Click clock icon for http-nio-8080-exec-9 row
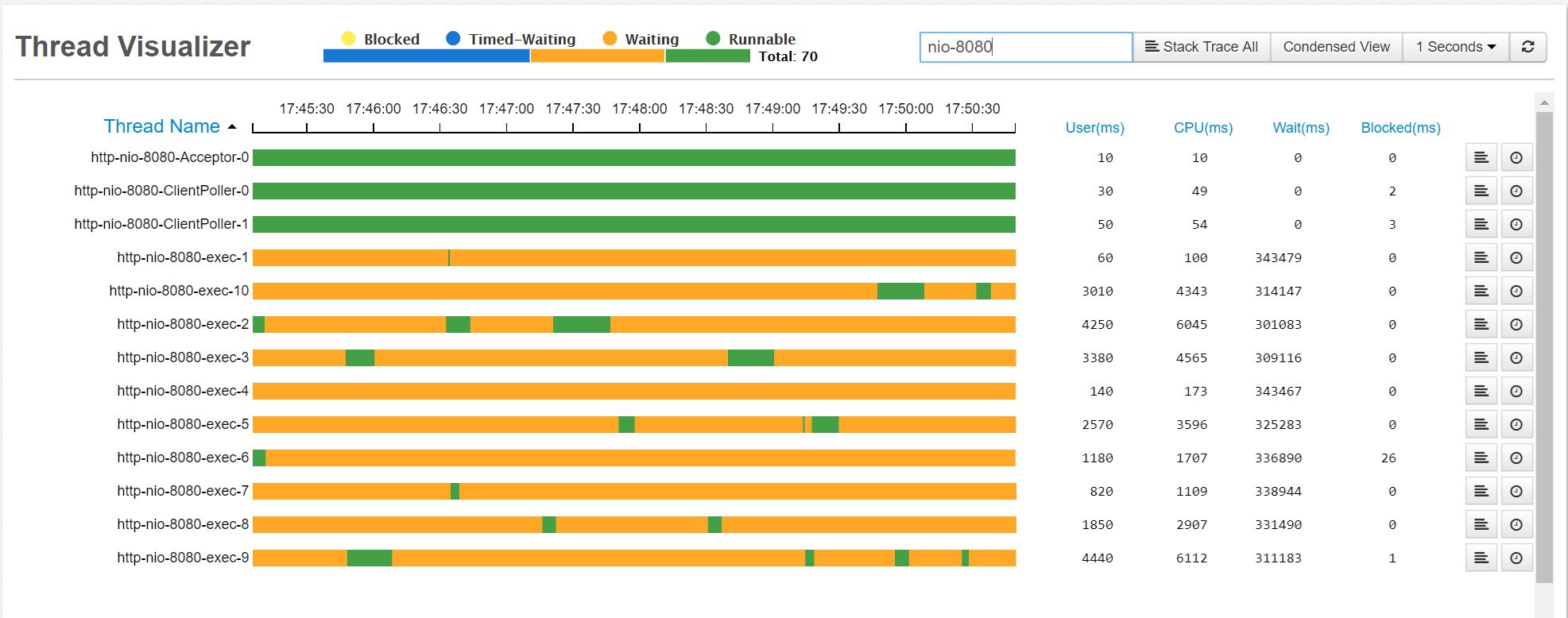The height and width of the screenshot is (618, 1568). [x=1516, y=558]
